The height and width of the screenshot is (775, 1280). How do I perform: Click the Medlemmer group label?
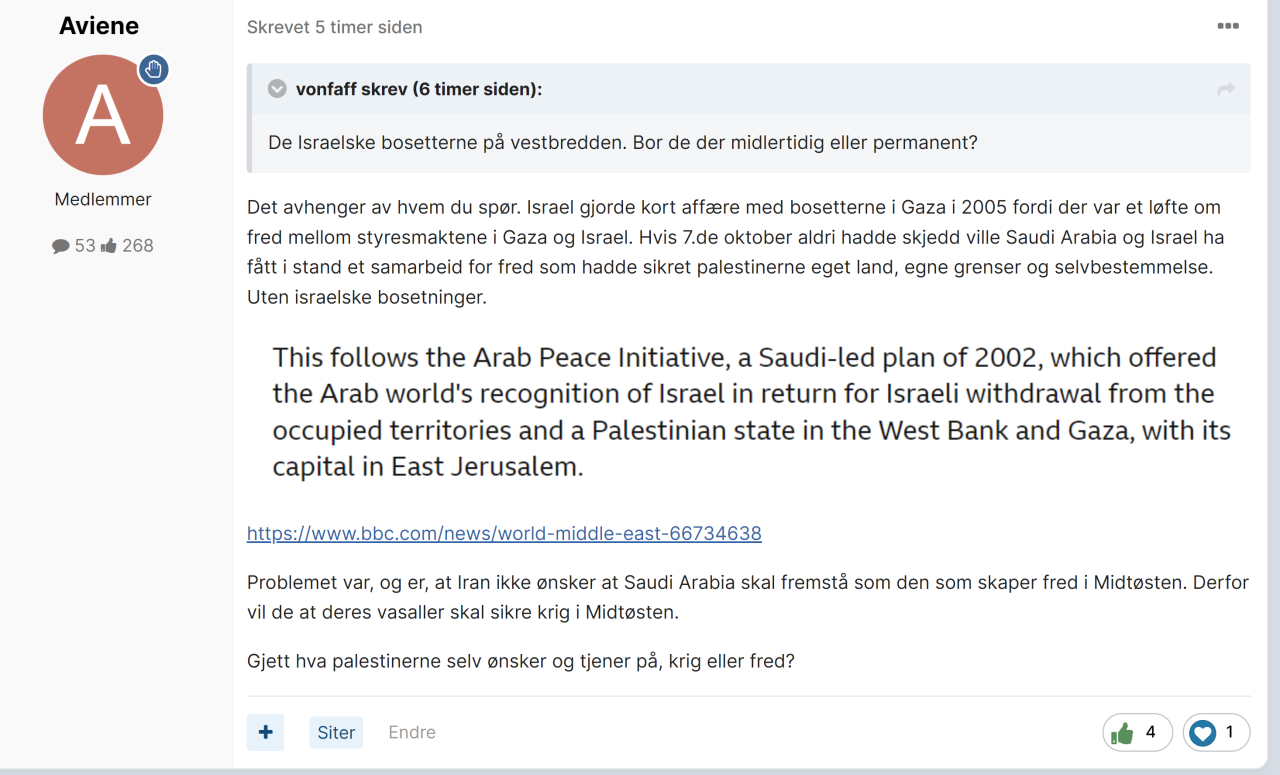click(x=103, y=199)
